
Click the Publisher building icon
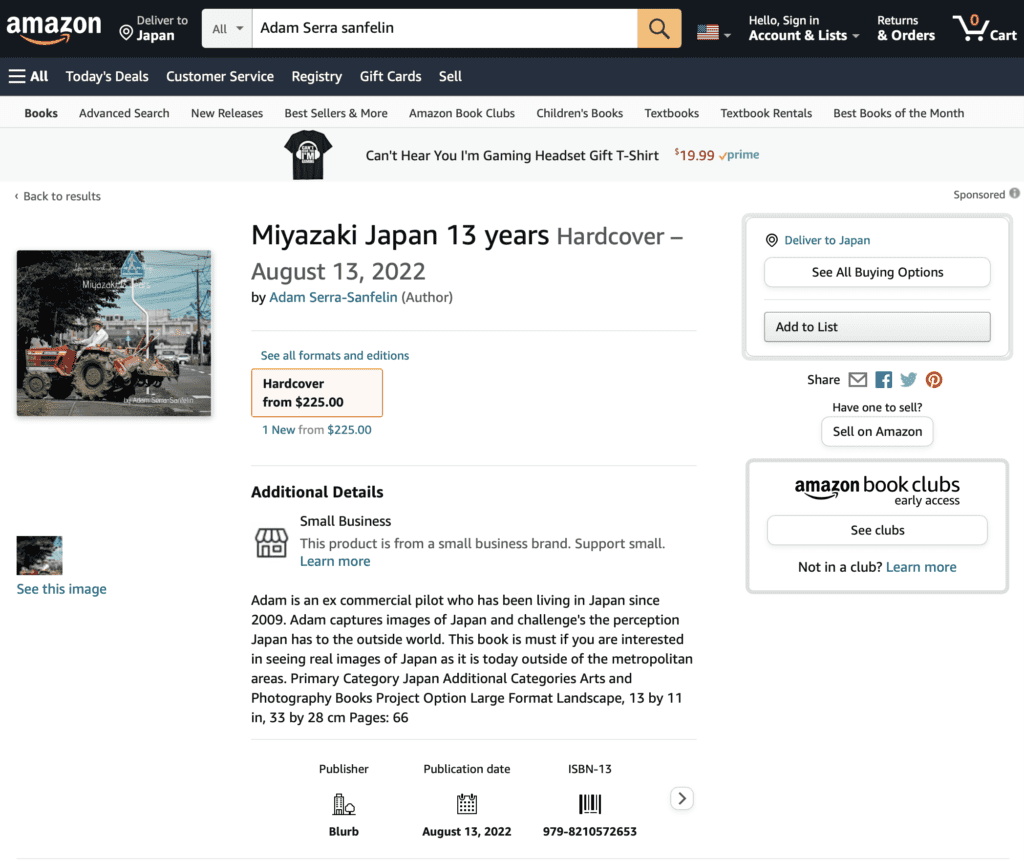coord(344,804)
